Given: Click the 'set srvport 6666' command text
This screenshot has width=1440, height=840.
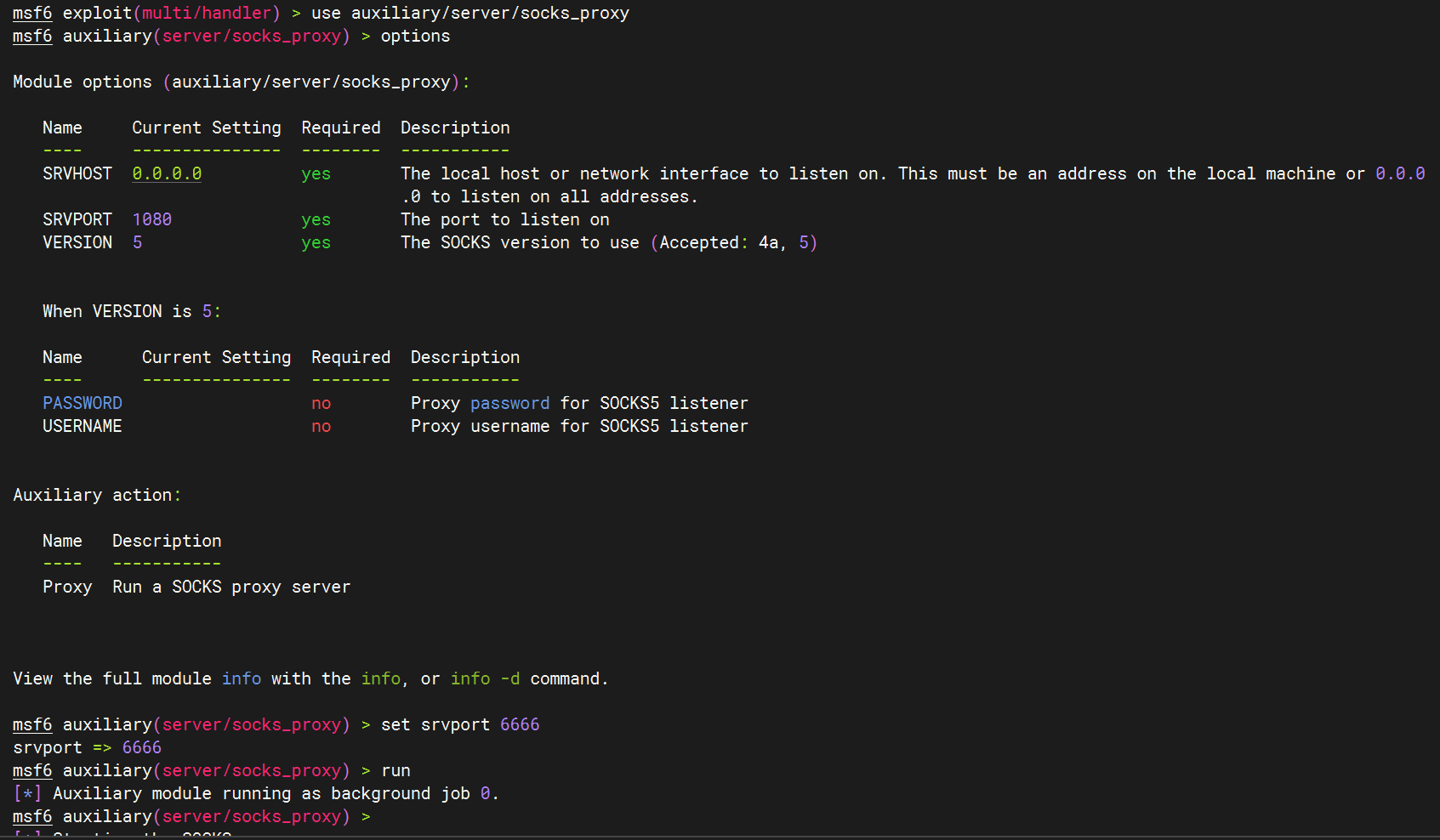Looking at the screenshot, I should [459, 724].
